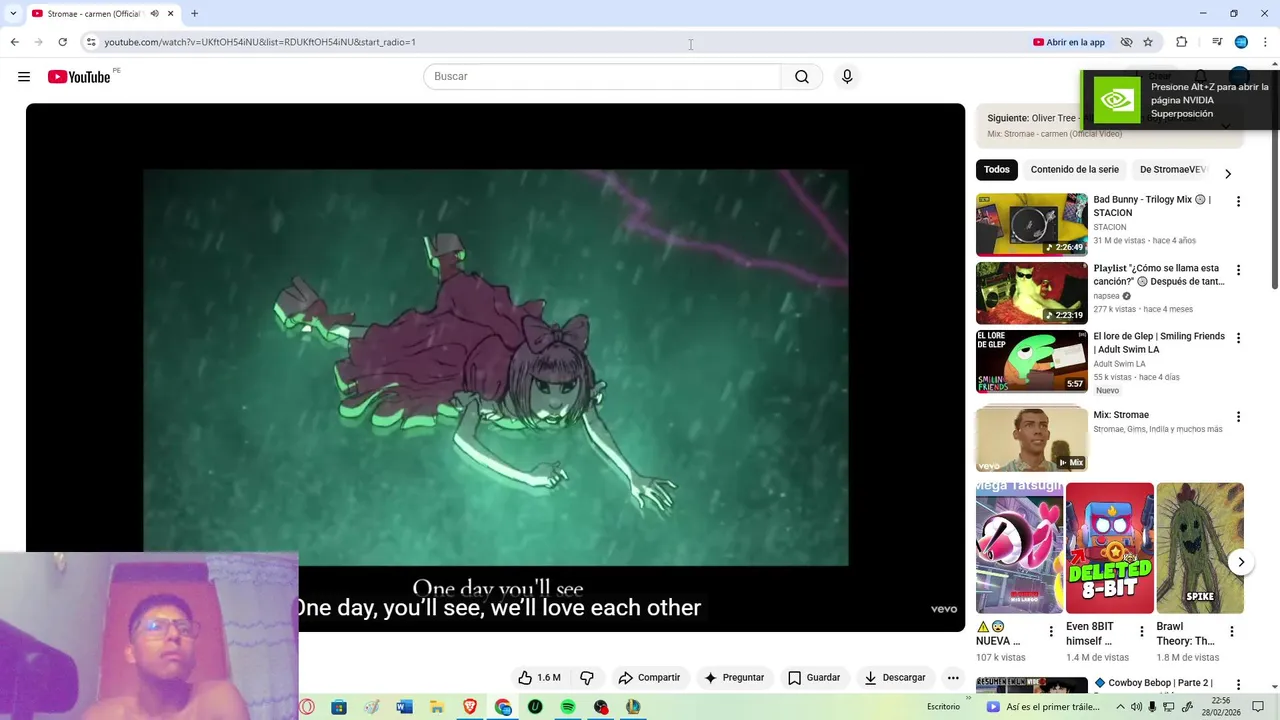Image resolution: width=1280 pixels, height=720 pixels.
Task: Open more actions menu below the video
Action: tap(953, 677)
